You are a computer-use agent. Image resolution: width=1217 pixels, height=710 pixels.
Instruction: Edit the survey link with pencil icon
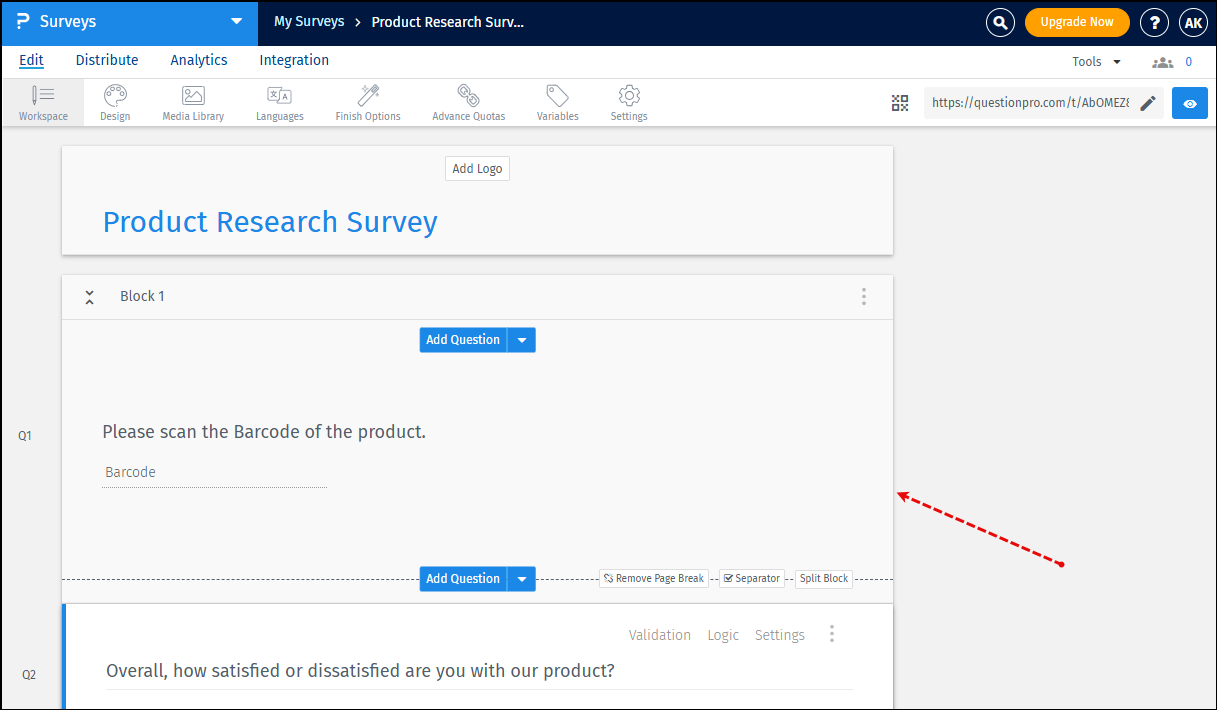[x=1148, y=102]
